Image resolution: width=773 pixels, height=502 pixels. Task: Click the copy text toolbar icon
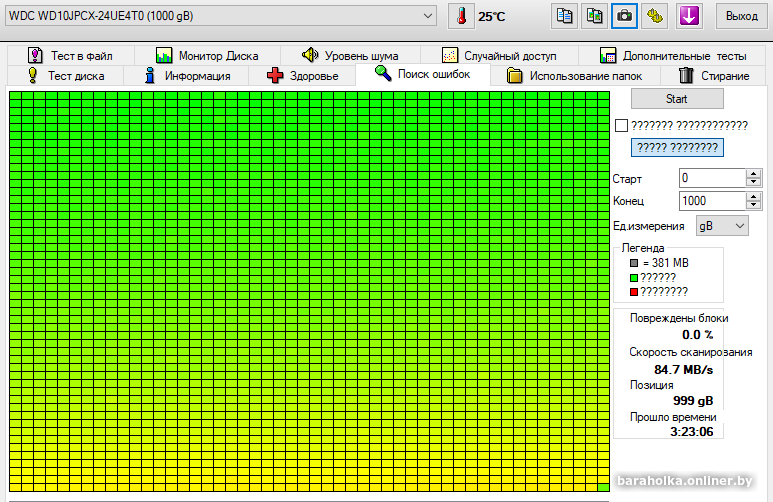(x=565, y=16)
